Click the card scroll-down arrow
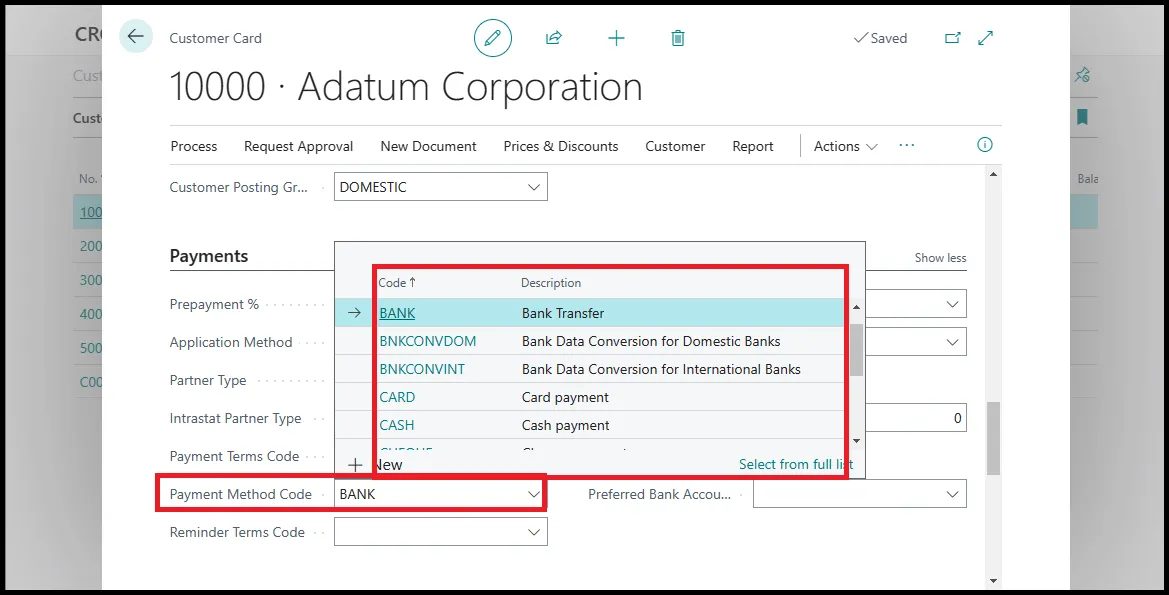The width and height of the screenshot is (1169, 595). click(993, 580)
